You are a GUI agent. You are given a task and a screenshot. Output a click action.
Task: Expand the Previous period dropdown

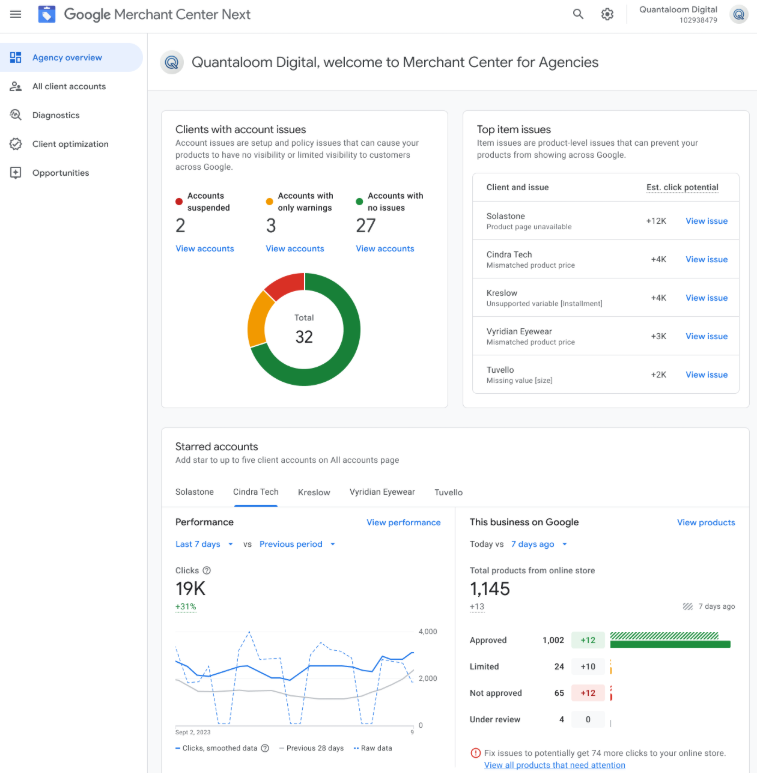[297, 544]
